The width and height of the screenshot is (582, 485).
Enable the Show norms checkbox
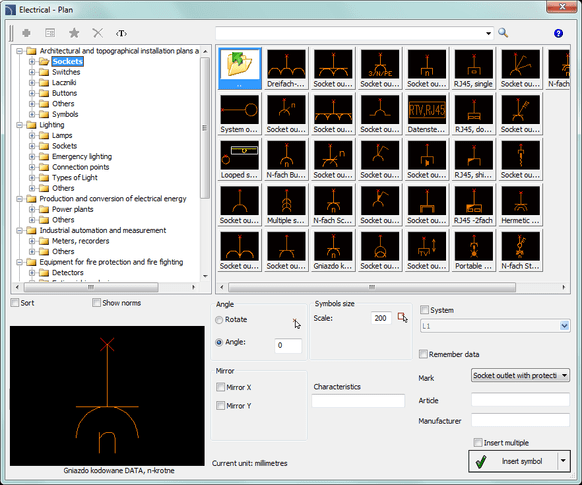[96, 303]
